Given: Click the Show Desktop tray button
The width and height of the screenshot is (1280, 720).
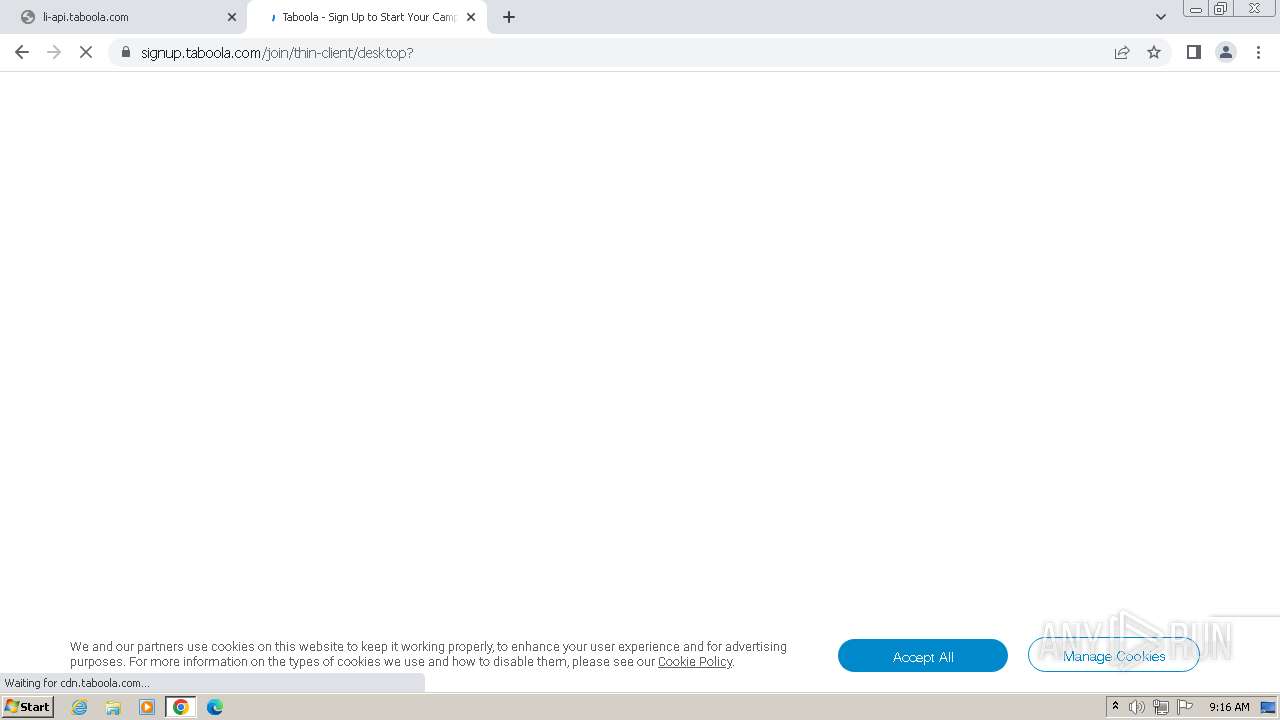Looking at the screenshot, I should 1268,707.
